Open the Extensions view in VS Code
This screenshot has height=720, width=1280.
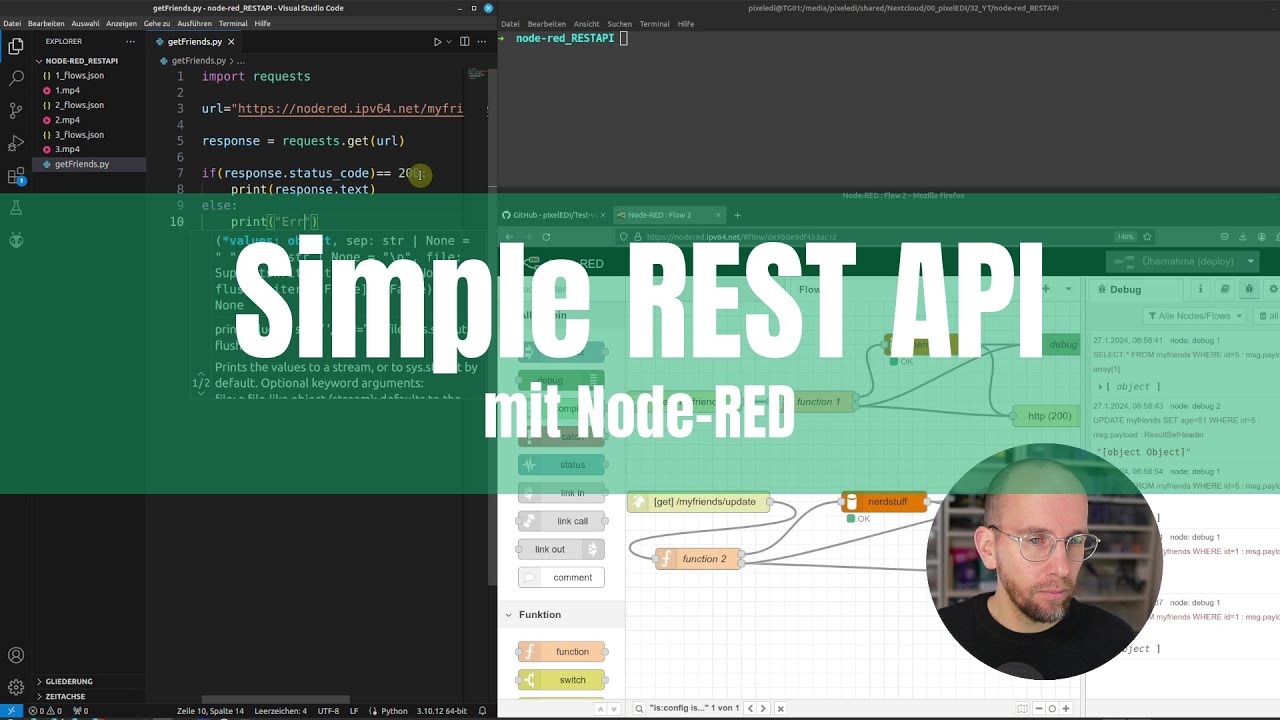pos(15,176)
